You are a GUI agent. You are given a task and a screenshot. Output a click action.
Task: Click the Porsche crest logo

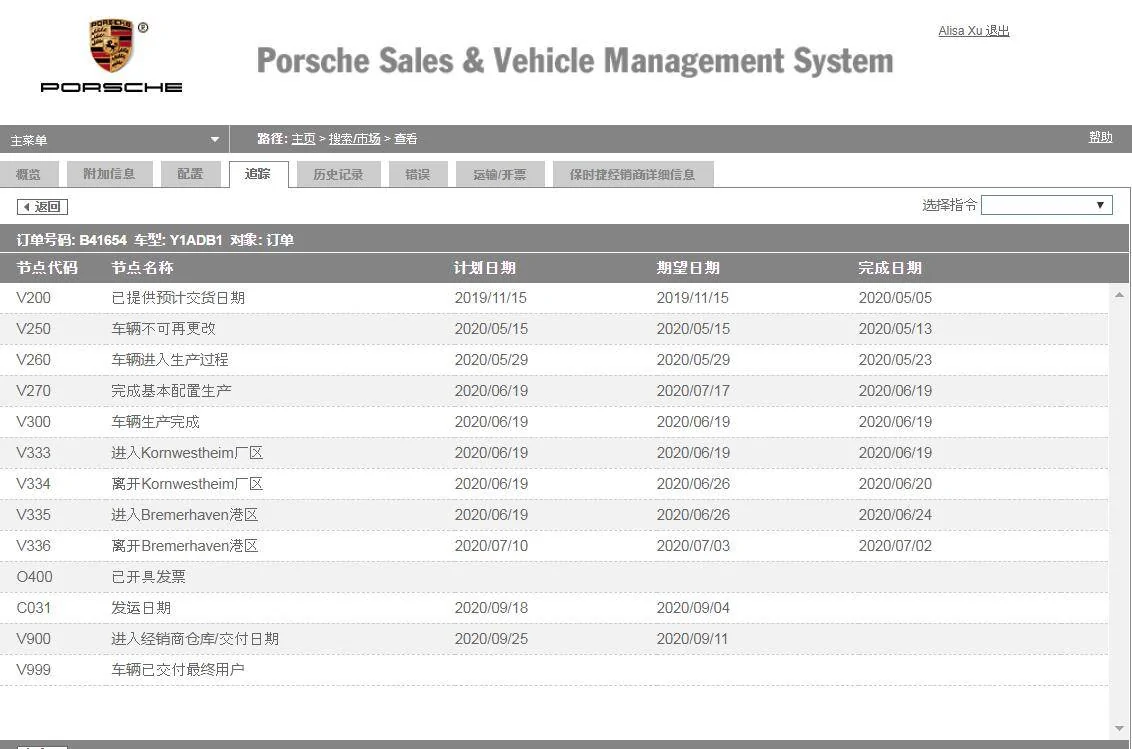tap(111, 46)
